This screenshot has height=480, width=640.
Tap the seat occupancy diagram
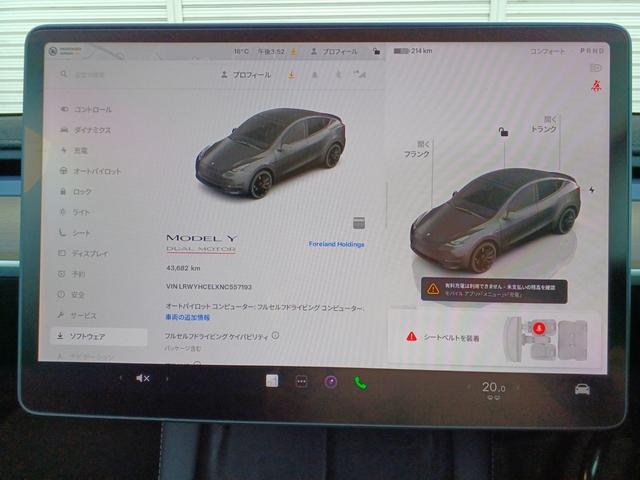(547, 338)
